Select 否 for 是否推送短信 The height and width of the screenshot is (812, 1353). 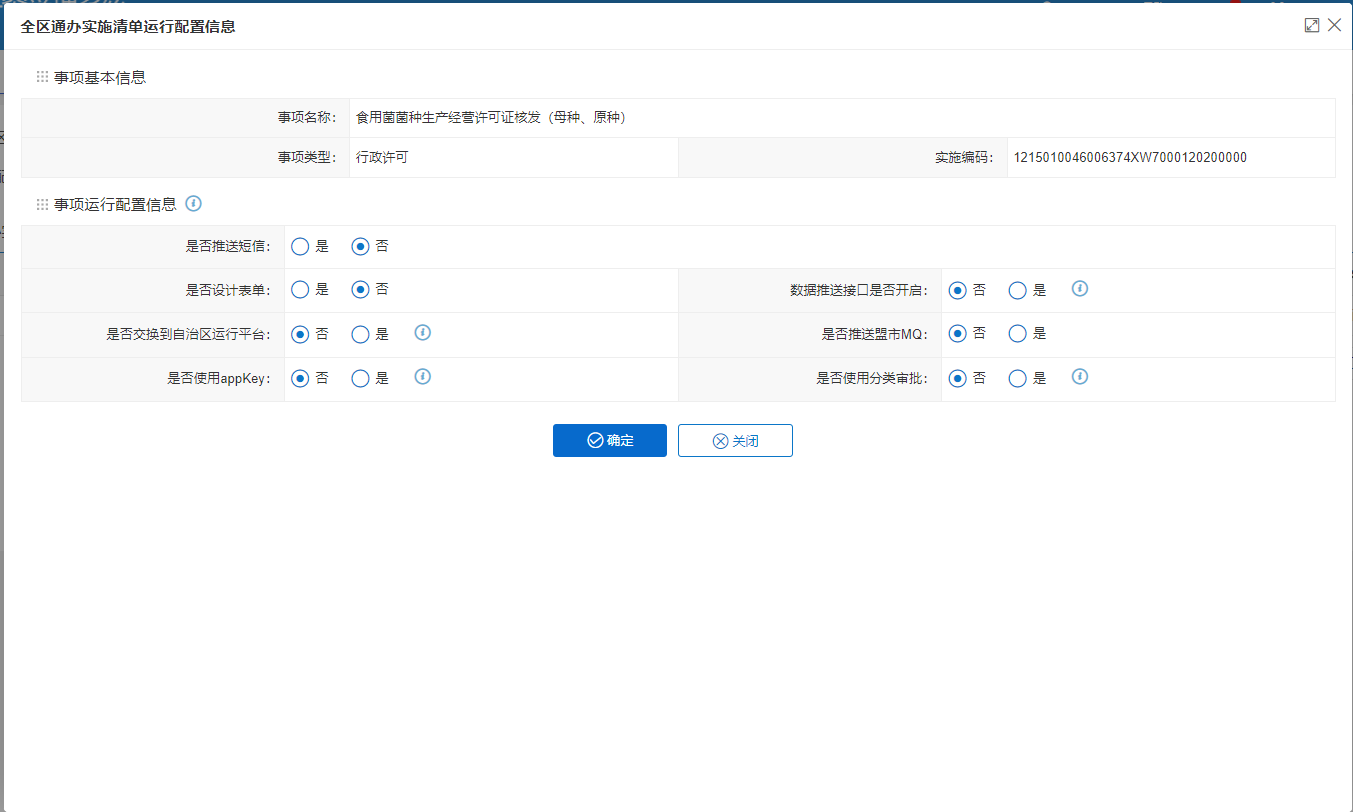(x=360, y=247)
